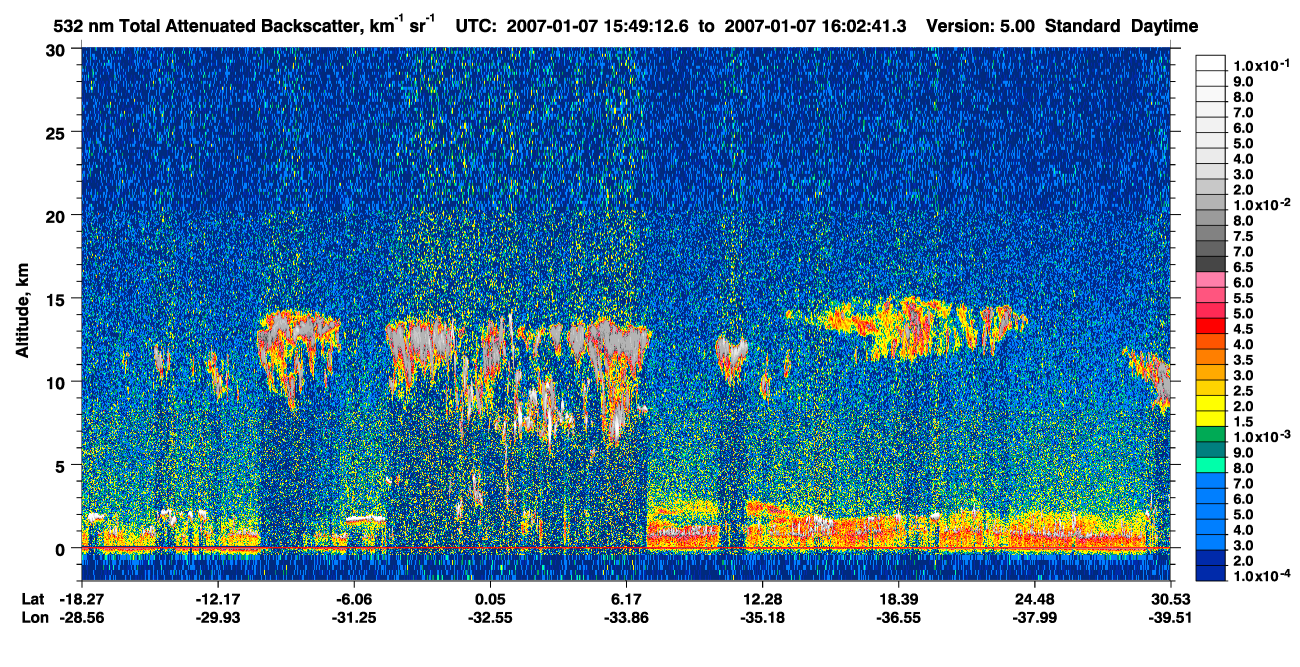Click the 'Daytime' label in header
1300x667 pixels.
click(x=1165, y=26)
